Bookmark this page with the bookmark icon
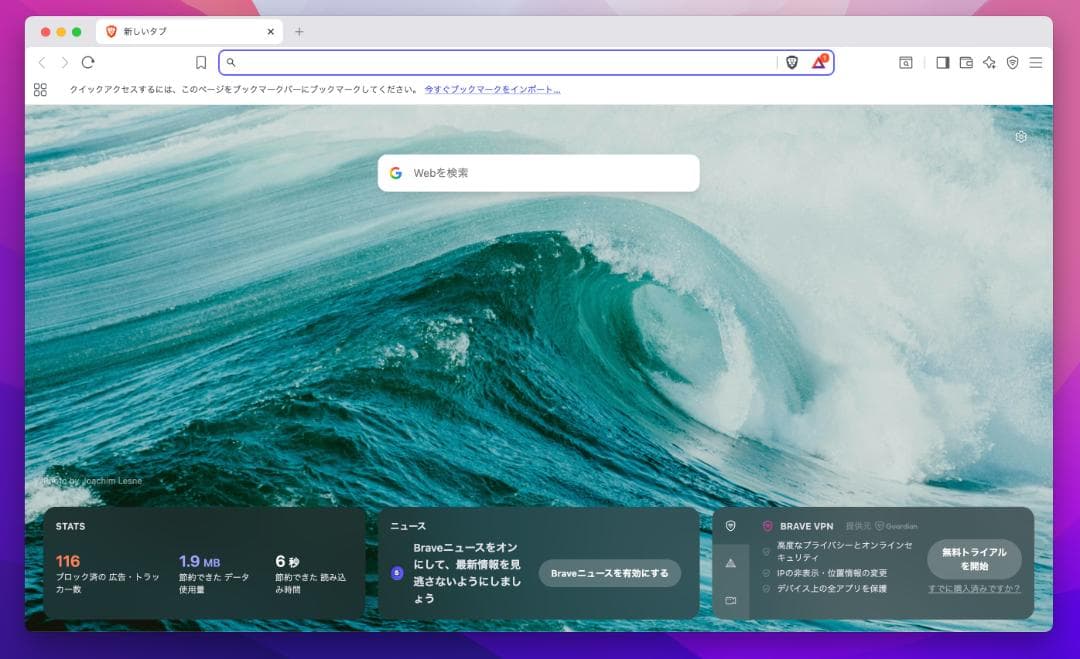Image resolution: width=1080 pixels, height=659 pixels. pyautogui.click(x=201, y=62)
